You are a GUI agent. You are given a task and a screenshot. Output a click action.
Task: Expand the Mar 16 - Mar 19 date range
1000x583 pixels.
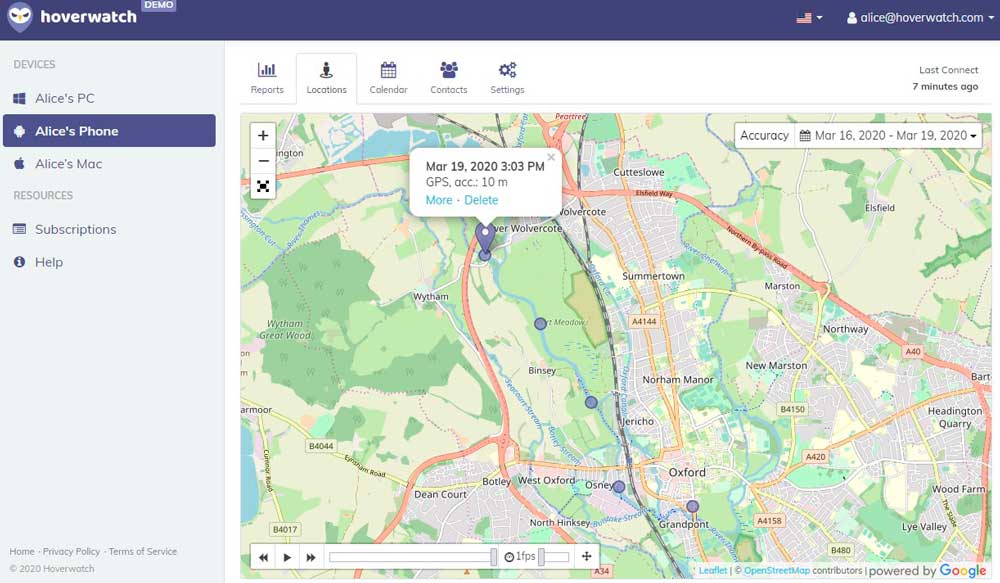click(x=889, y=135)
